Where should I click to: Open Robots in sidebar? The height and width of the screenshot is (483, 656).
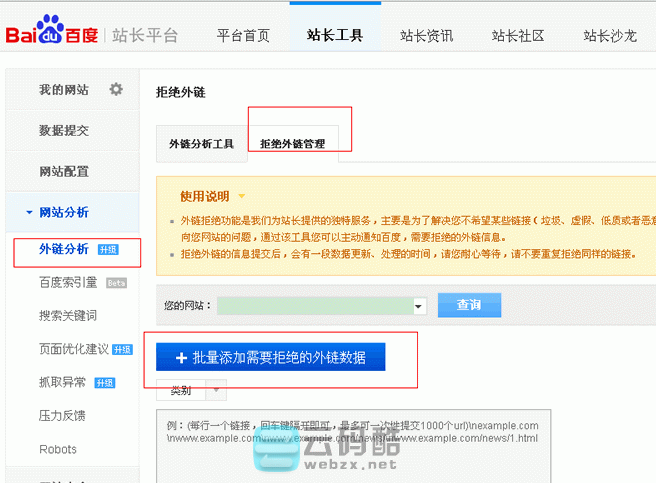pos(58,450)
